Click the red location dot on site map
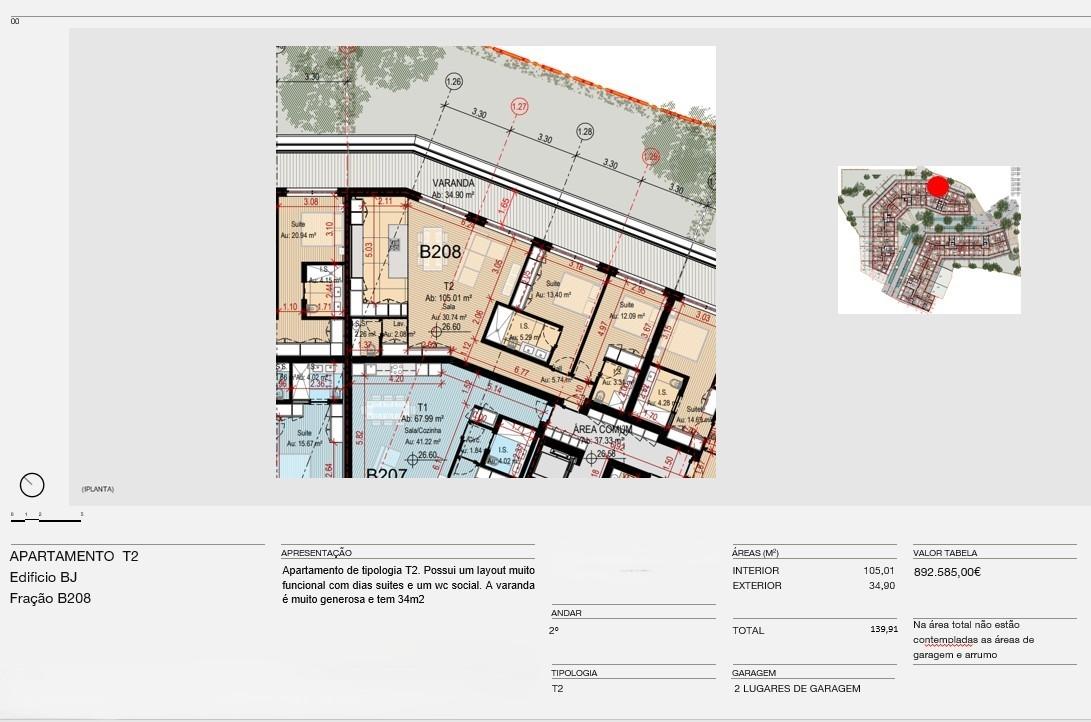This screenshot has height=722, width=1091. tap(937, 186)
